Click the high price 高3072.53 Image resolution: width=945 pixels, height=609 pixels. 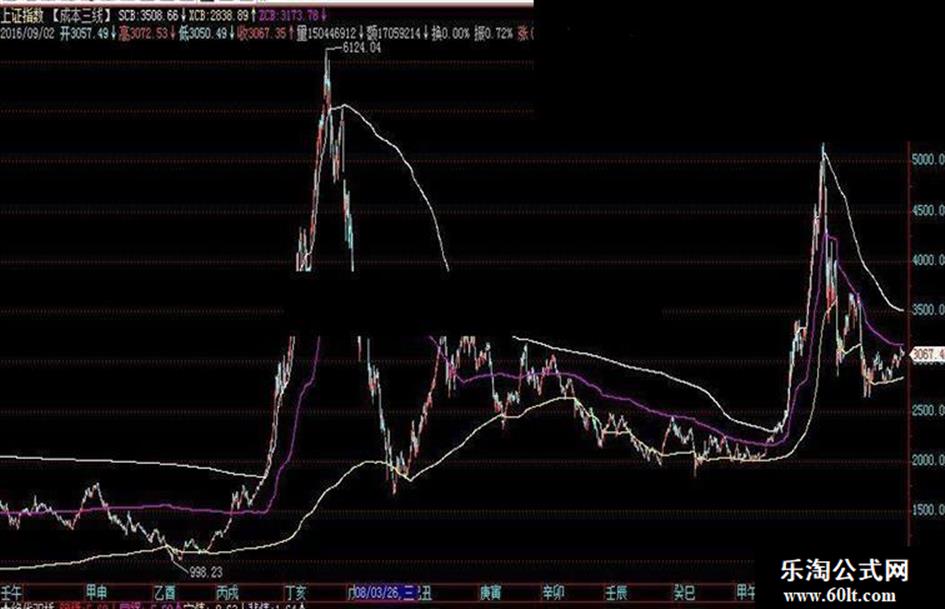pyautogui.click(x=143, y=34)
